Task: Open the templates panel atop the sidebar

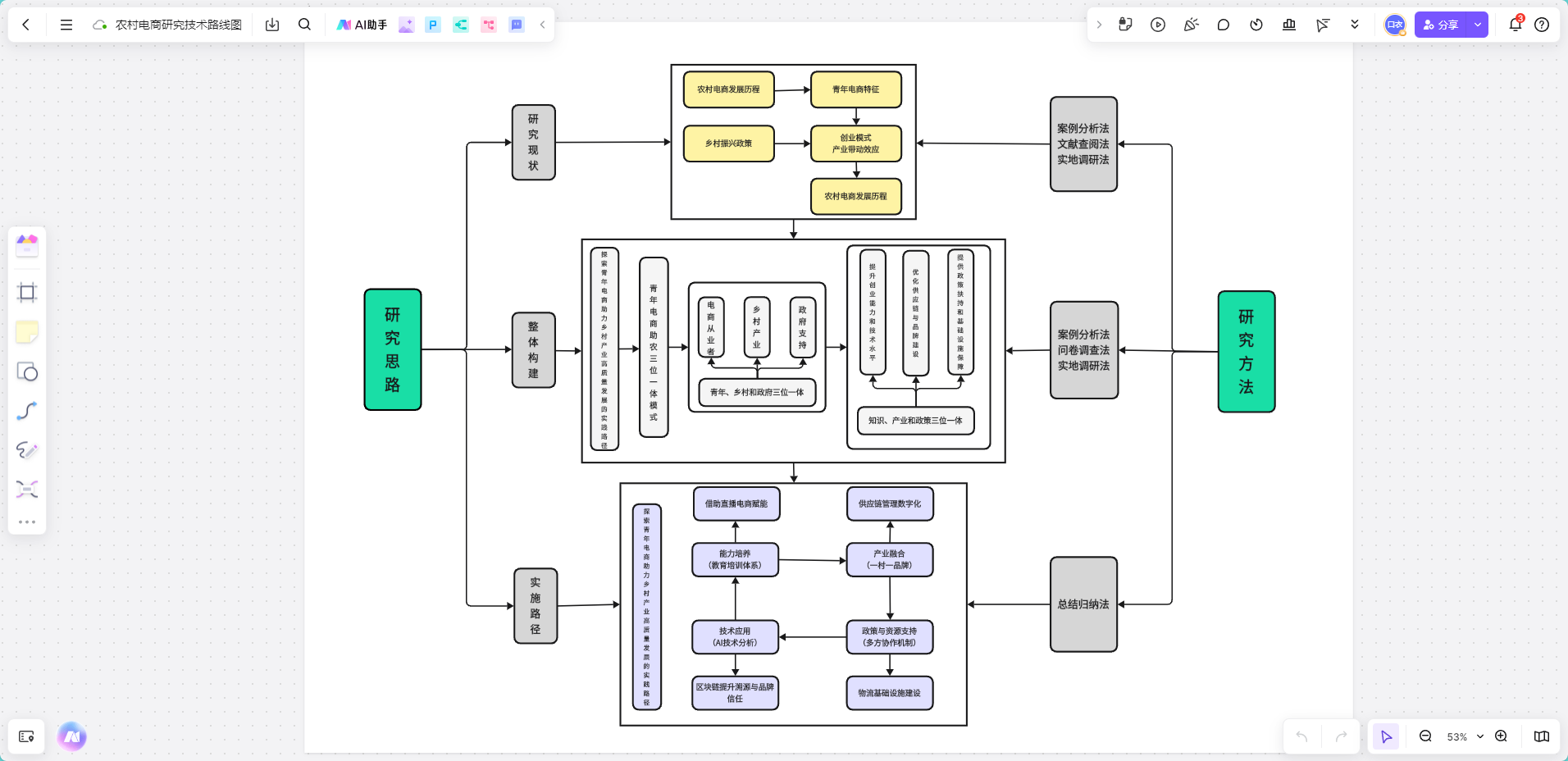Action: pyautogui.click(x=27, y=245)
